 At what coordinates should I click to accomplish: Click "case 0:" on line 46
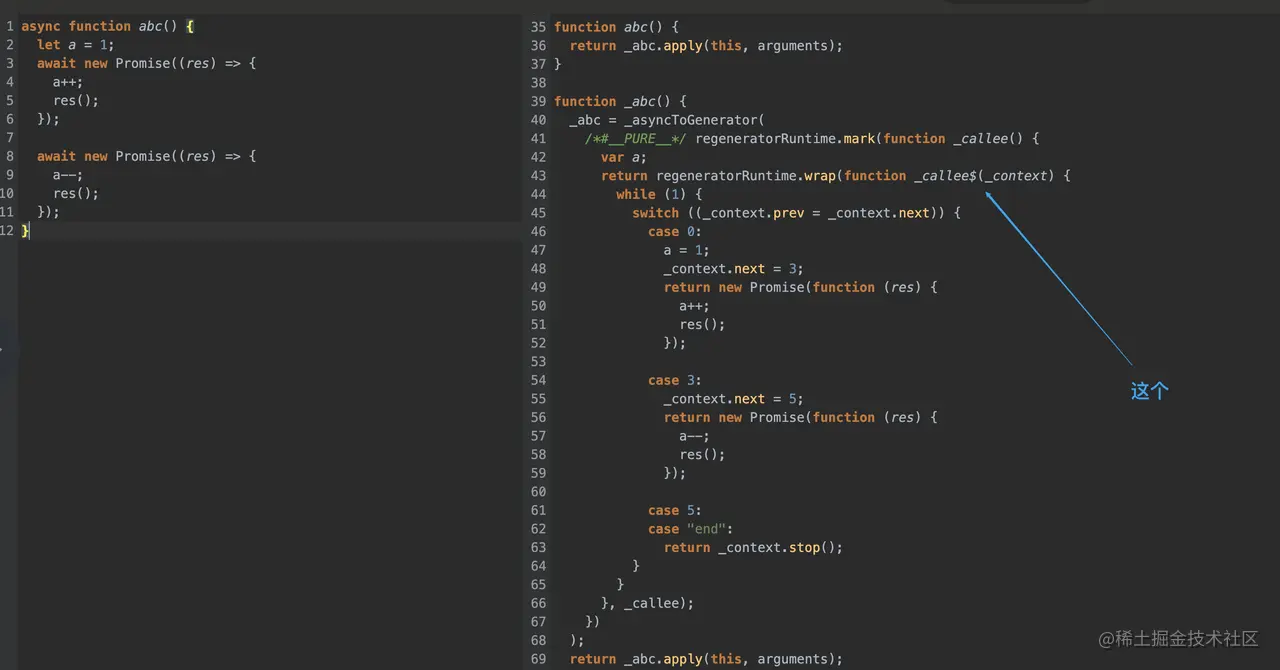pyautogui.click(x=675, y=231)
